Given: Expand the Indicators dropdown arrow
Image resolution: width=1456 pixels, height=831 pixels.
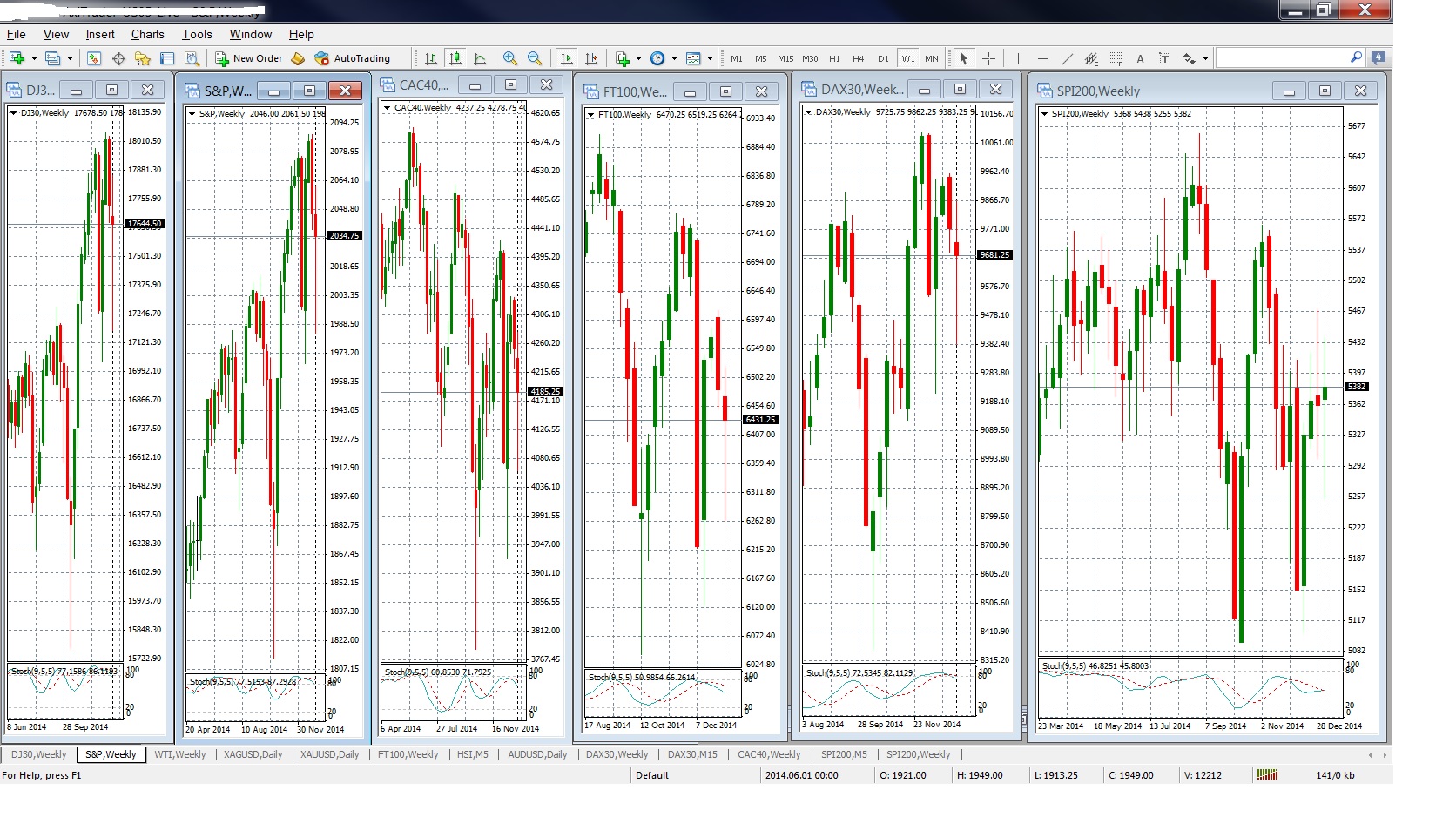Looking at the screenshot, I should (638, 59).
